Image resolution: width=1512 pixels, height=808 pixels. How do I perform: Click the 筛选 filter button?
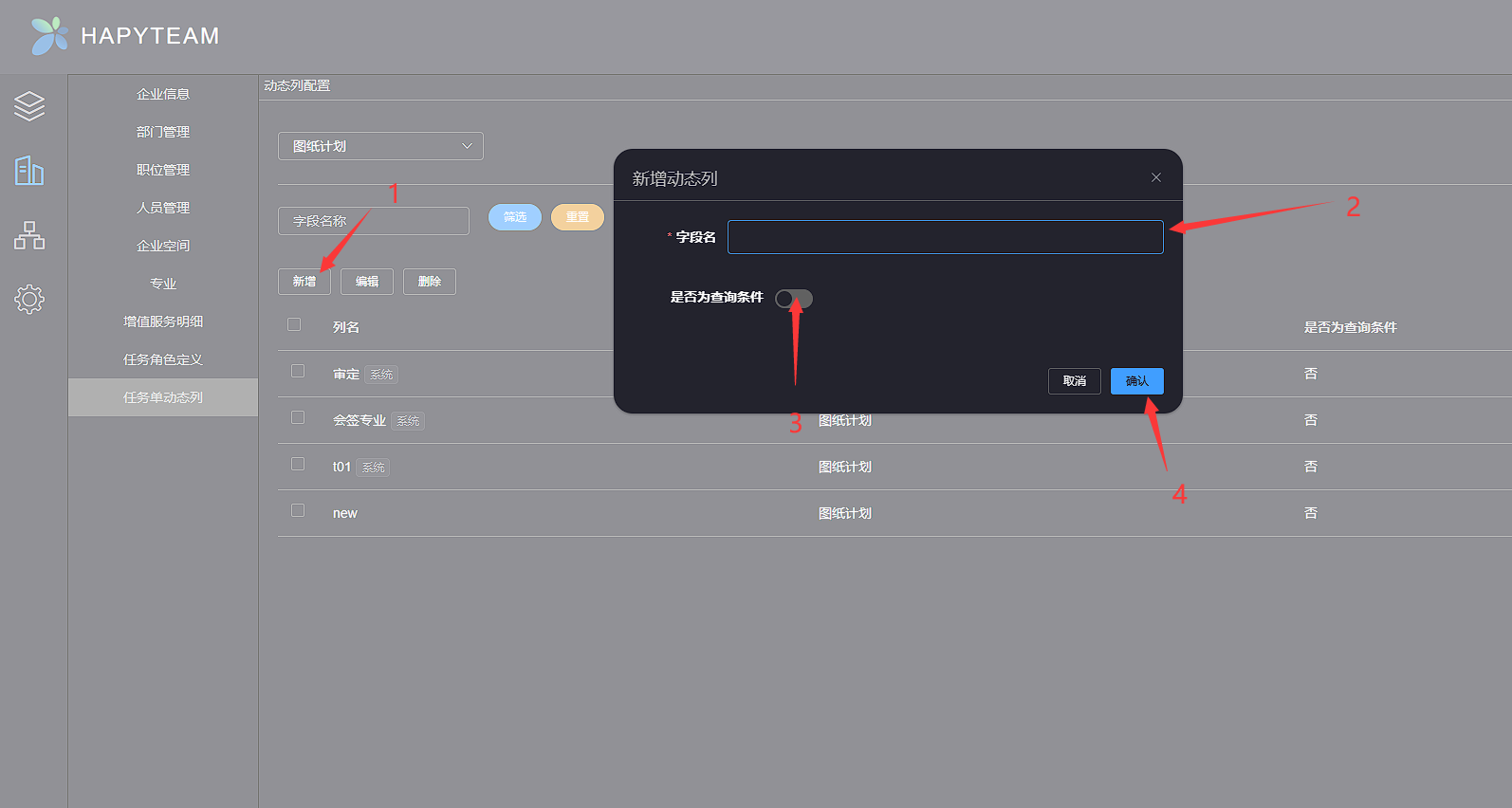click(x=515, y=217)
